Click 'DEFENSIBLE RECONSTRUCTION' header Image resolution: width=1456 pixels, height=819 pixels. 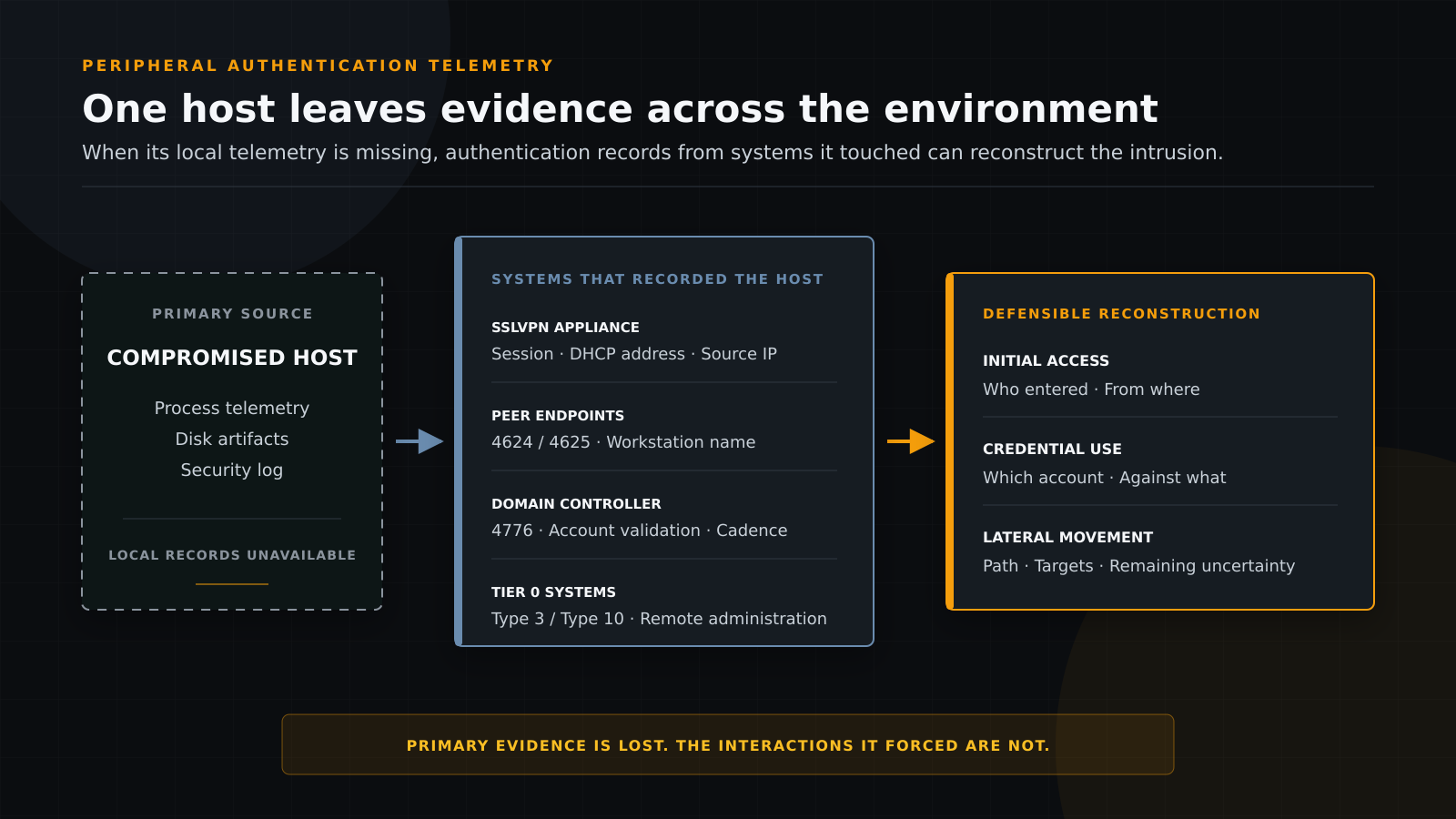(1122, 314)
